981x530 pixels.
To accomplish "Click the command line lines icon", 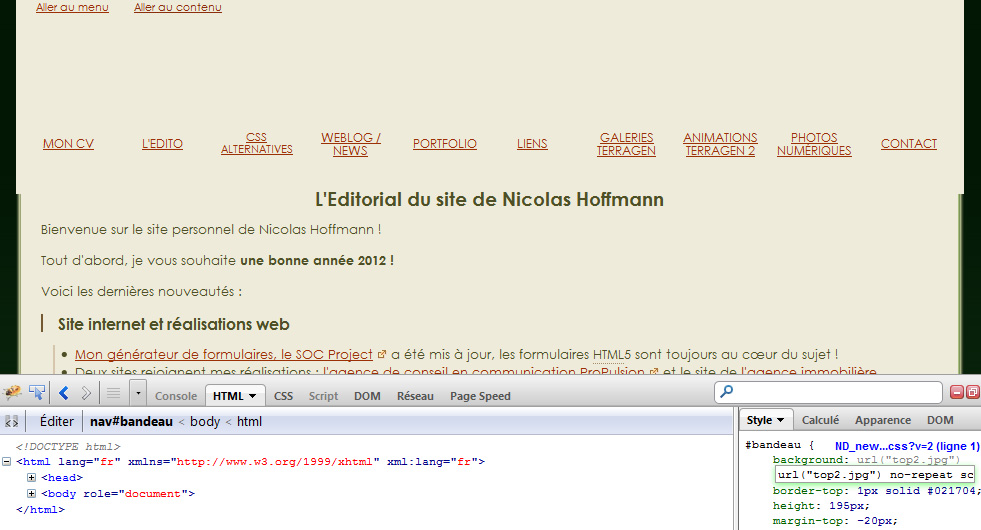I will [113, 393].
